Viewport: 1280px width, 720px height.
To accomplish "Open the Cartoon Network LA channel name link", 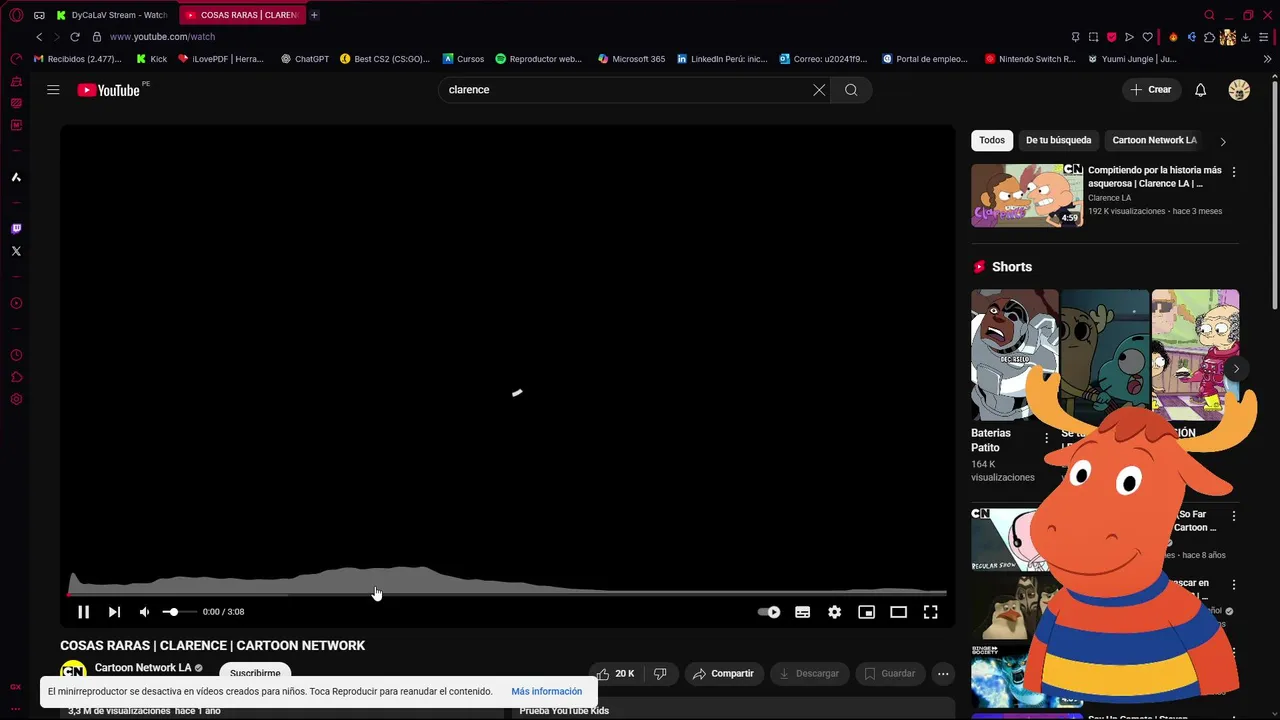I will click(x=143, y=668).
